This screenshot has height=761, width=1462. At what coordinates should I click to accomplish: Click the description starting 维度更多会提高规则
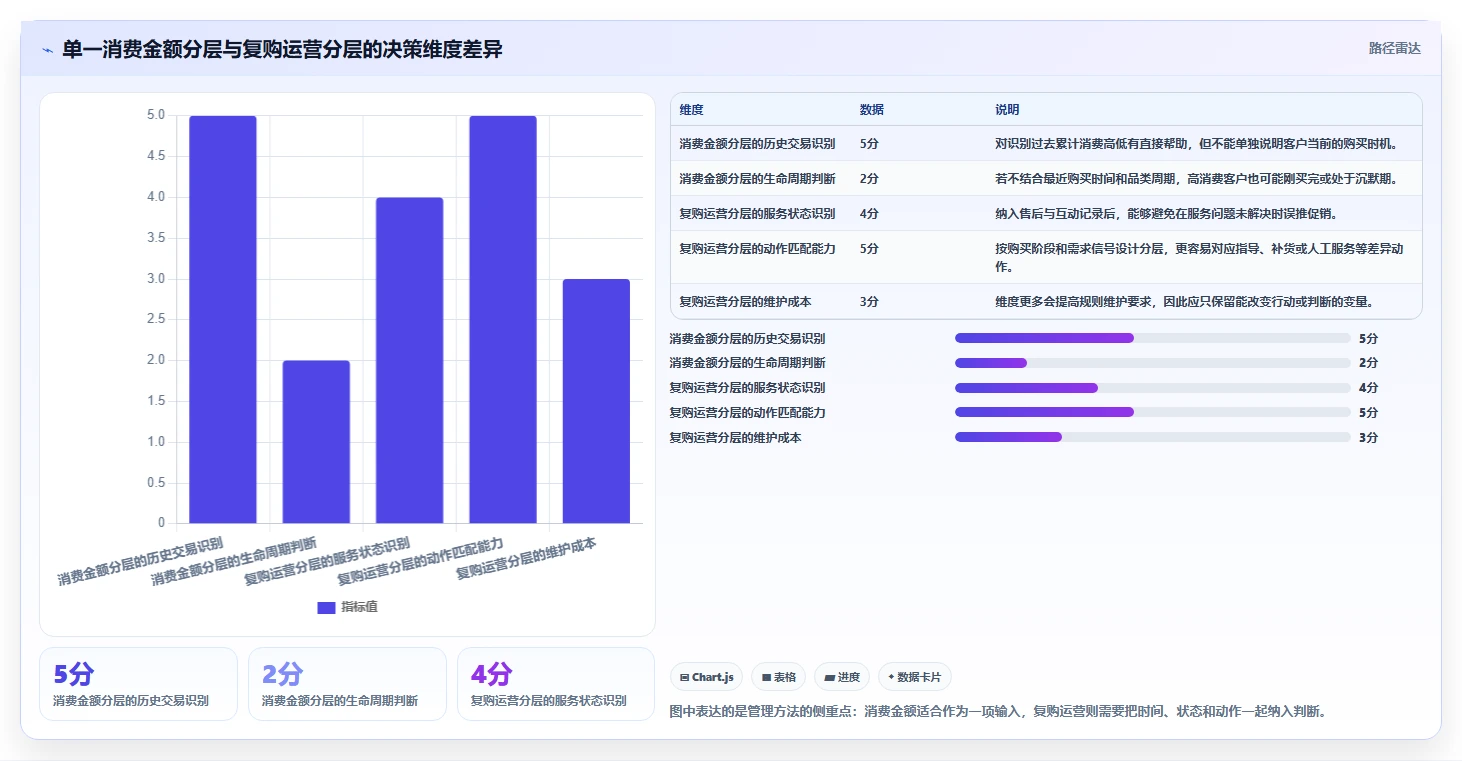[x=1184, y=301]
